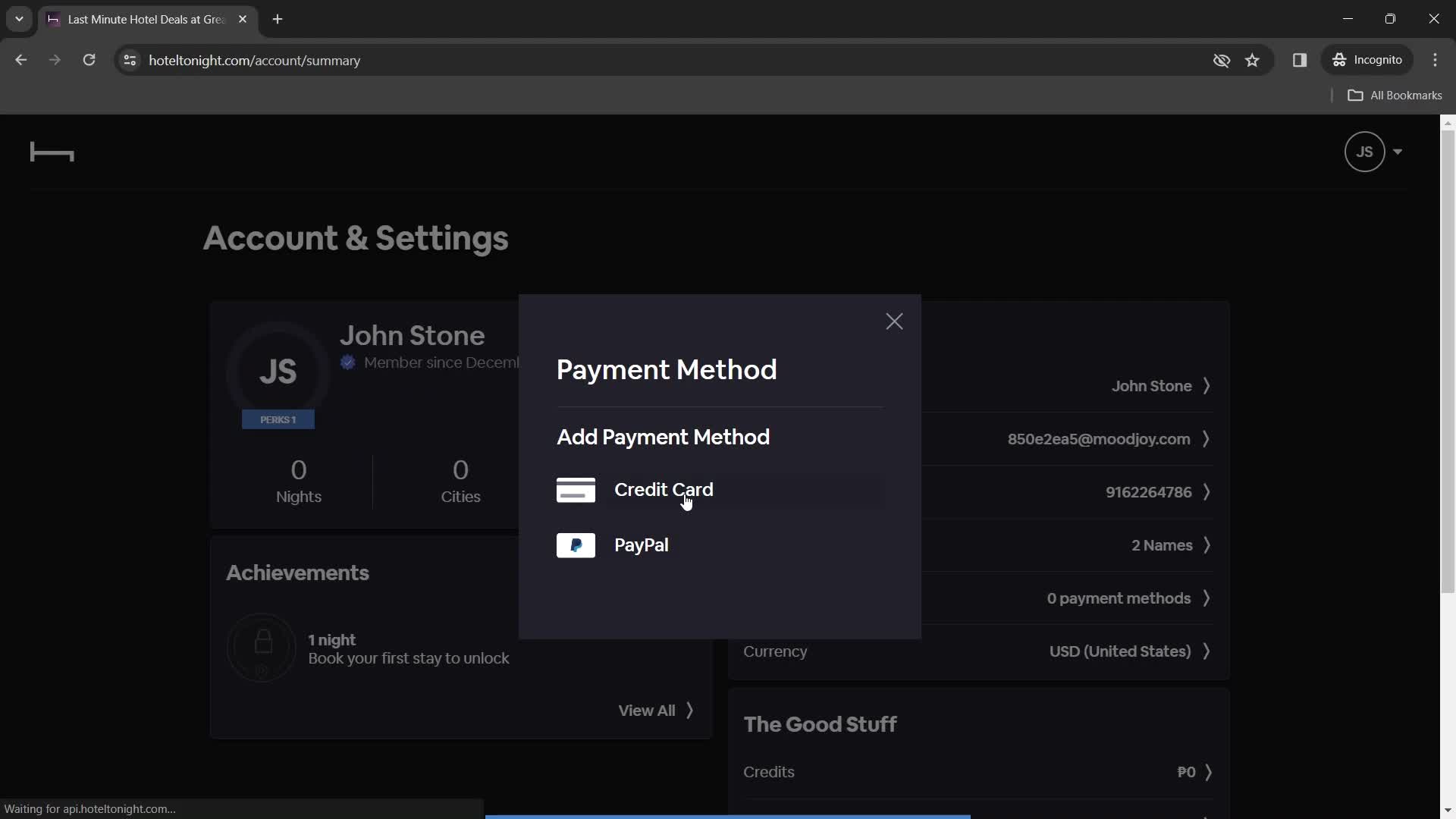Close the Payment Method dialog
The height and width of the screenshot is (819, 1456).
click(x=894, y=322)
